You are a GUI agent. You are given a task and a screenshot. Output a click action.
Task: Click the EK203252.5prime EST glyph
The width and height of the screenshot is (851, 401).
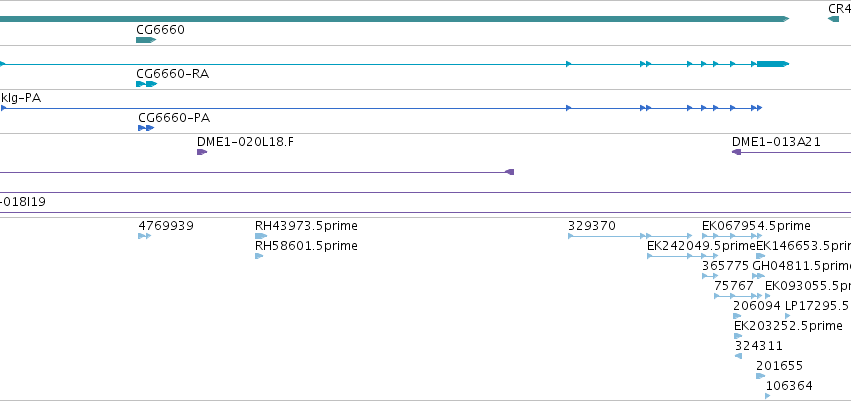coord(738,336)
